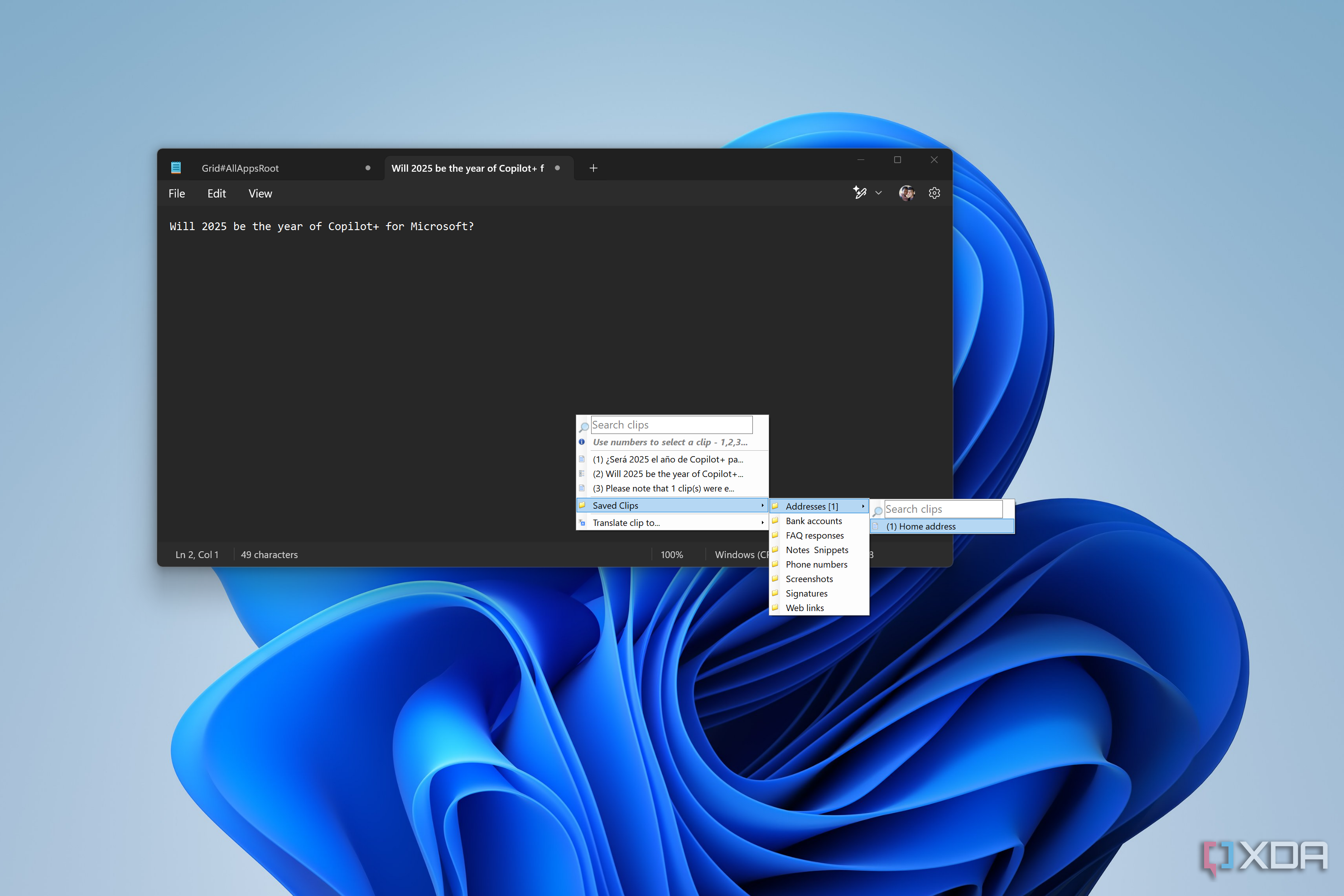Image resolution: width=1344 pixels, height=896 pixels.
Task: Open the Copilot rewrite pen icon
Action: pyautogui.click(x=859, y=193)
